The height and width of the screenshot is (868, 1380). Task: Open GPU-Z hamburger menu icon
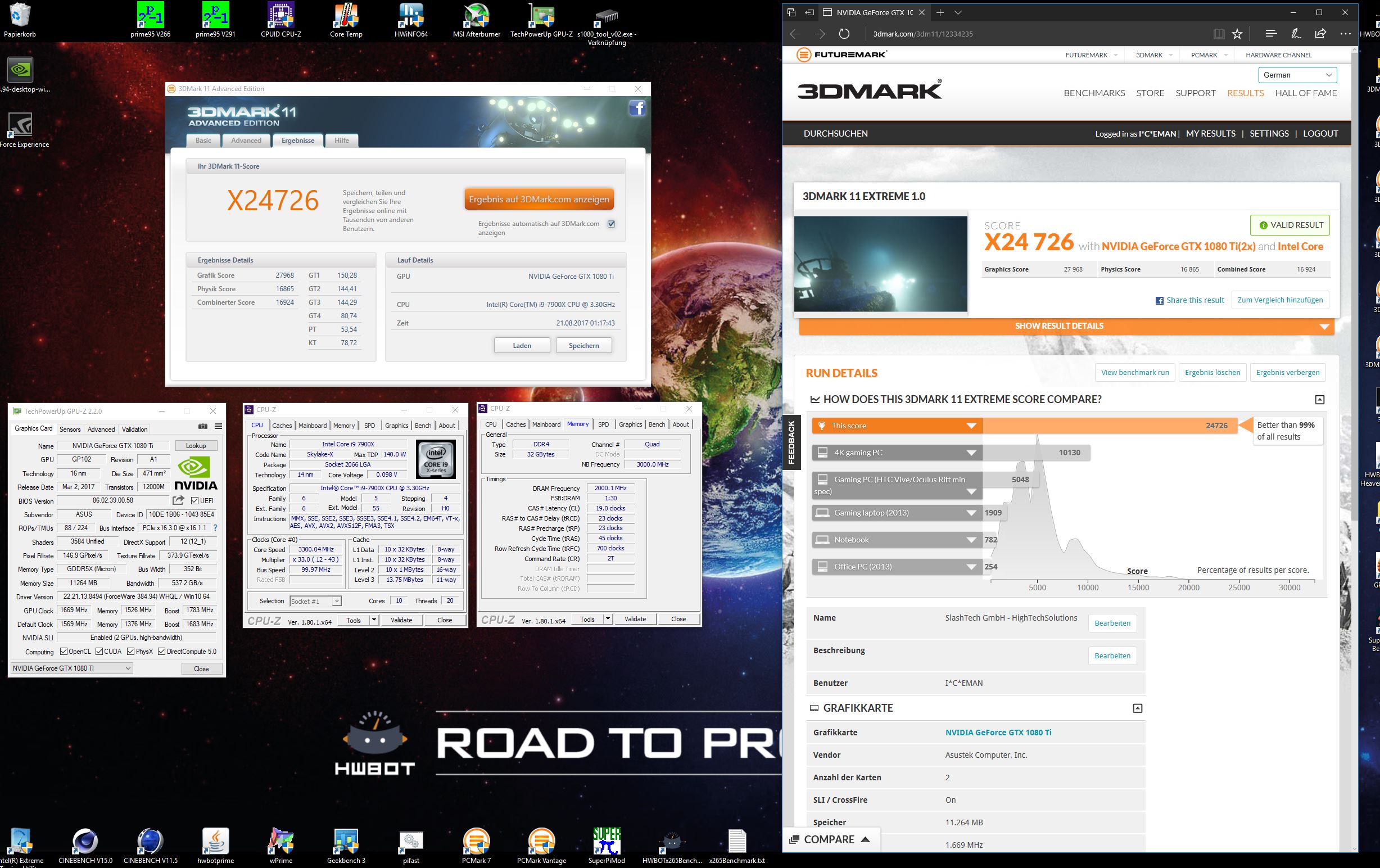pos(218,427)
